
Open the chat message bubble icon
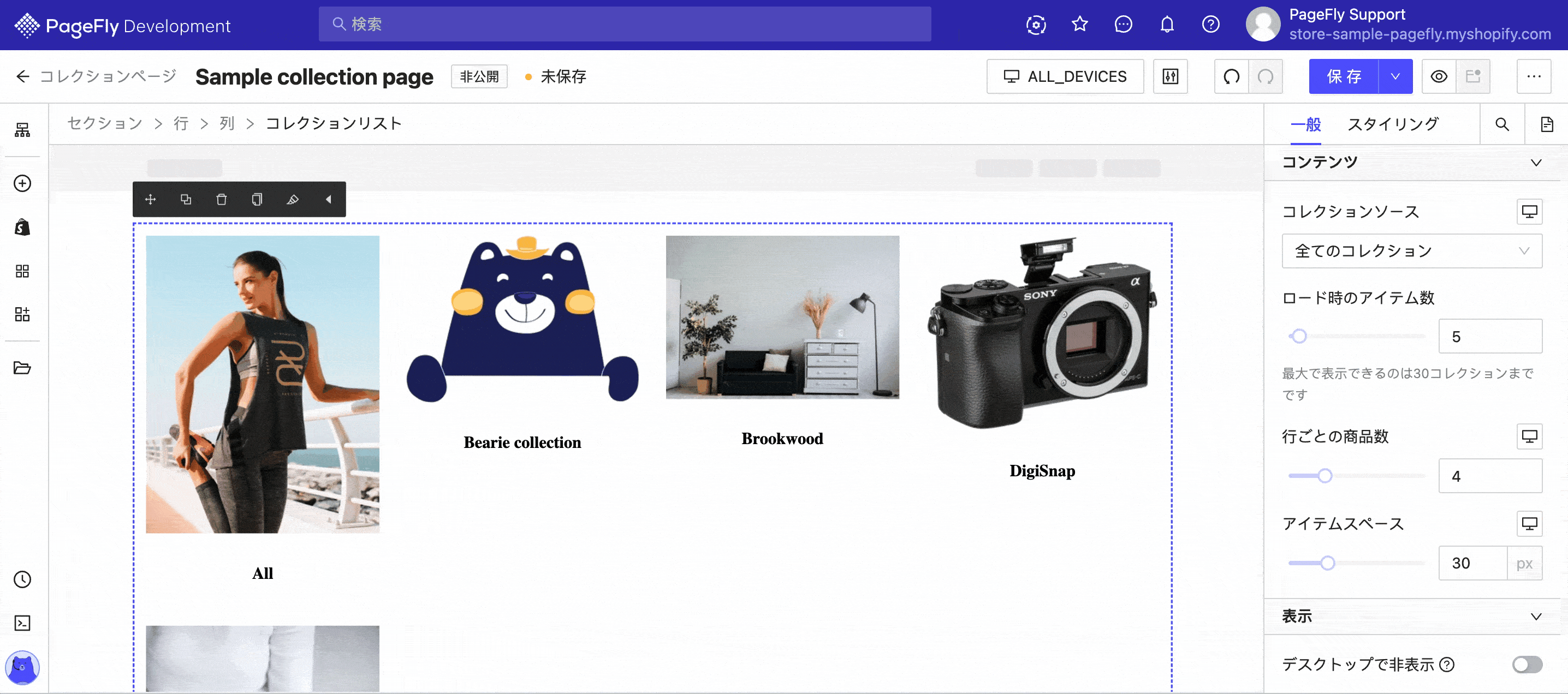coord(1123,25)
